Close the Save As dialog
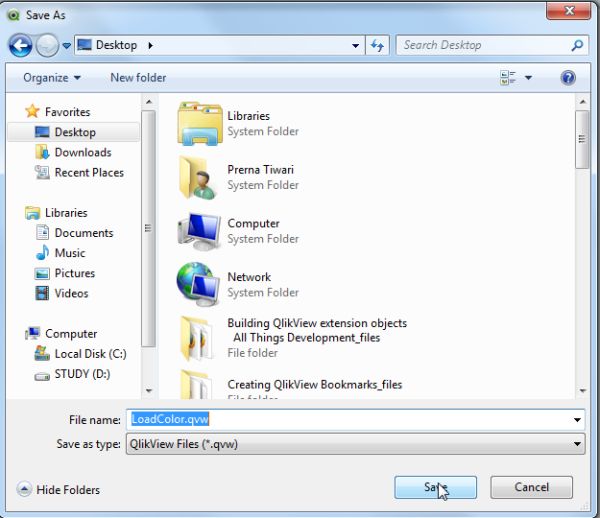This screenshot has height=518, width=600. point(569,11)
